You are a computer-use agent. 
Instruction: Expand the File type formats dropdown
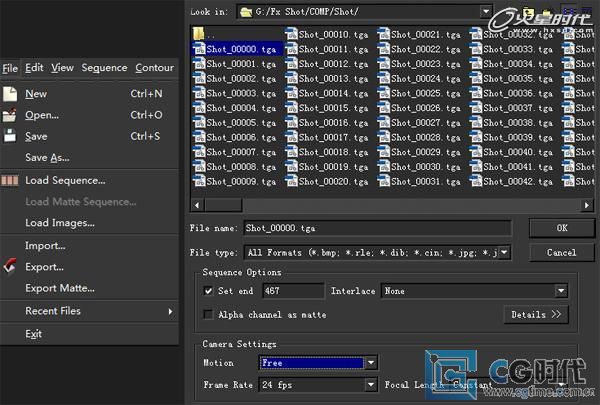tap(504, 252)
